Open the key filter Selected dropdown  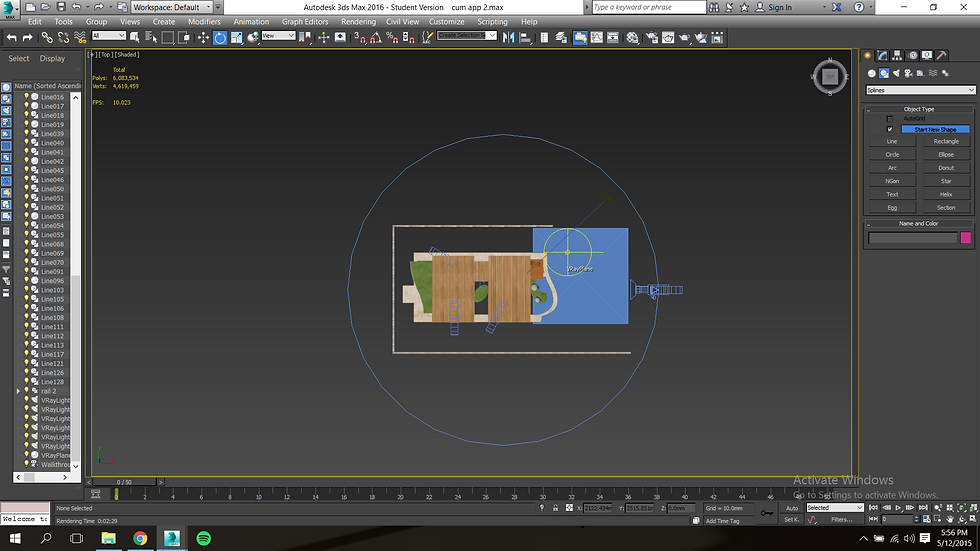(x=834, y=507)
